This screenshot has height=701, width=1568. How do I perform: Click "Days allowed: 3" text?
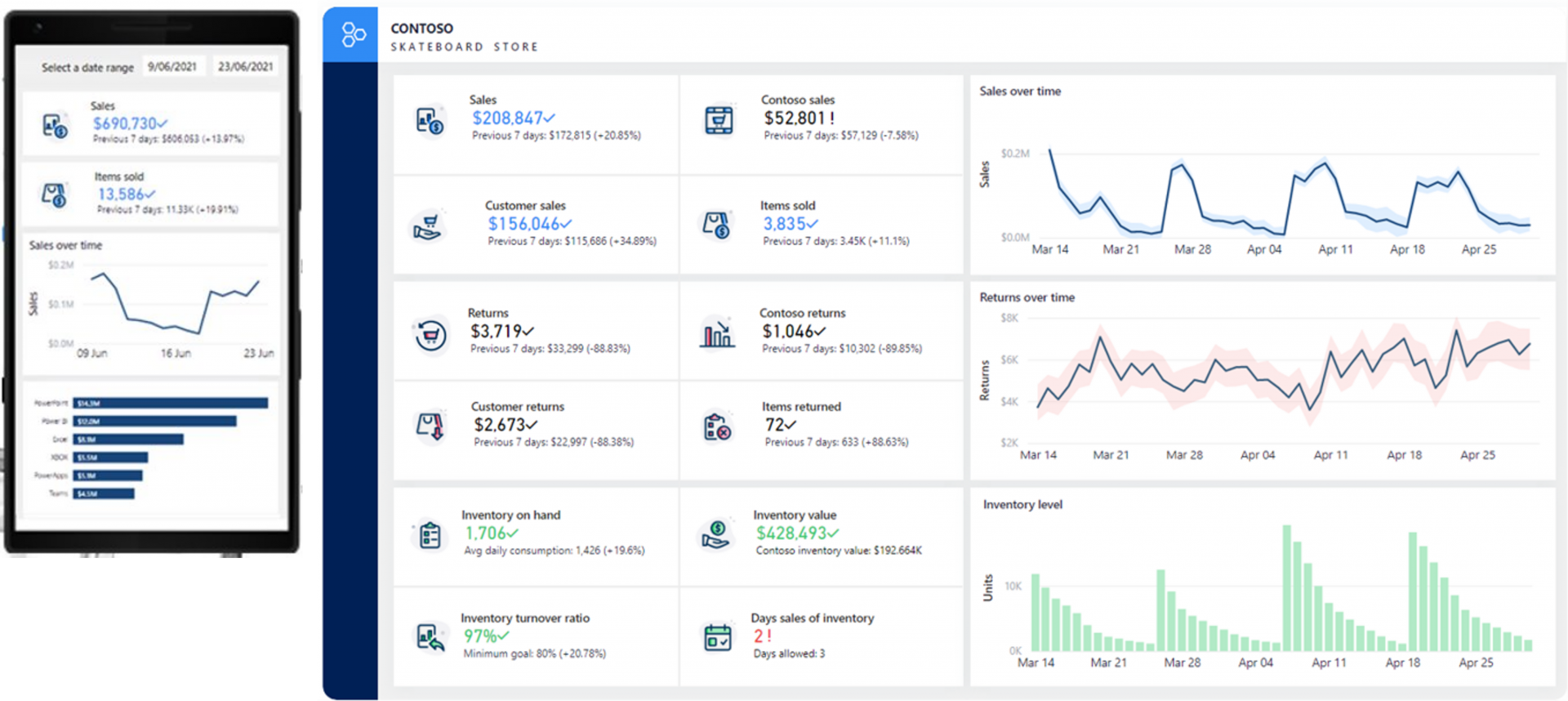point(789,654)
